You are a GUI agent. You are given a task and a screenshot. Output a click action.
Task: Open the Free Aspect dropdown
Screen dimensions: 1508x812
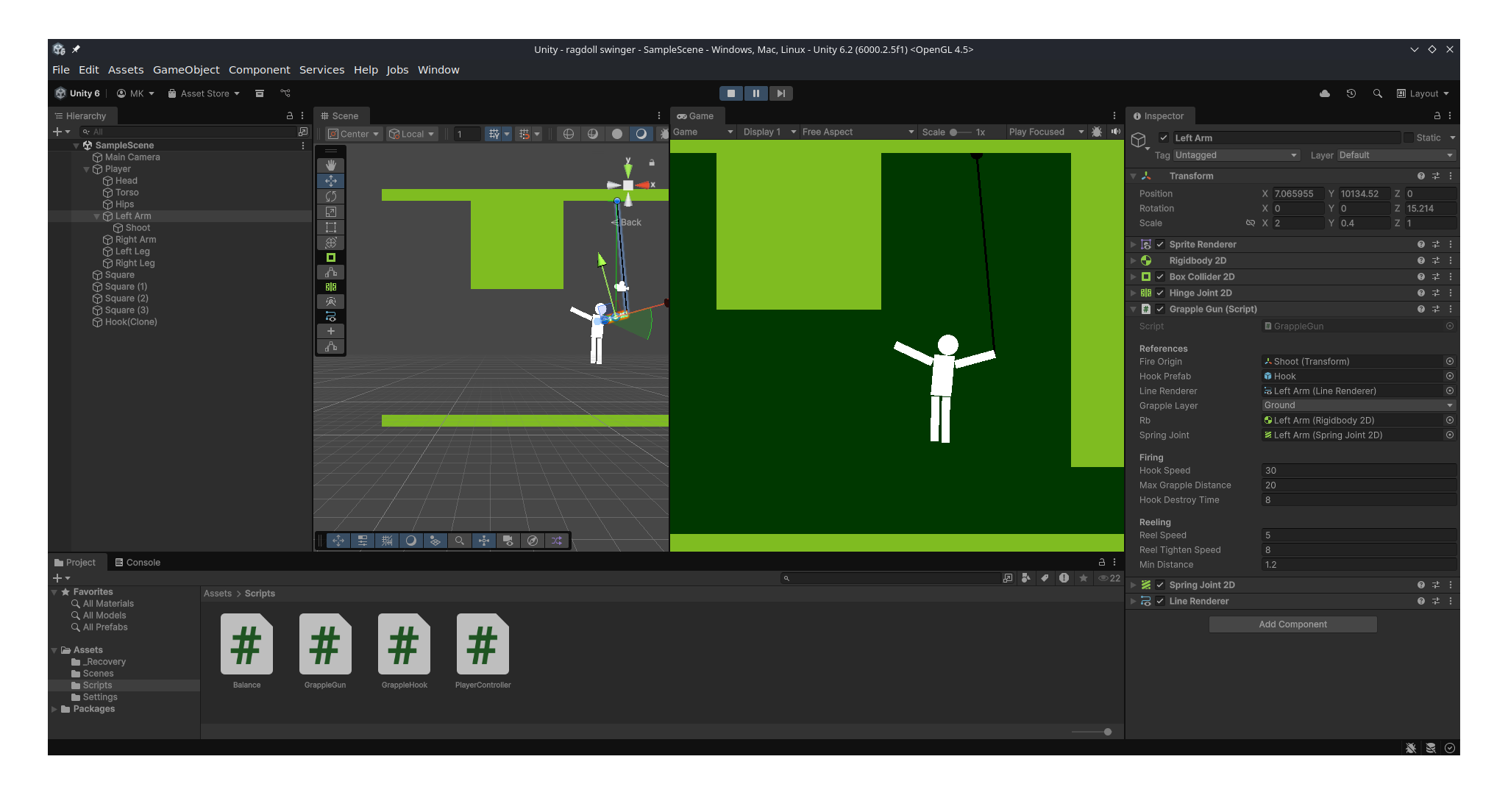858,132
